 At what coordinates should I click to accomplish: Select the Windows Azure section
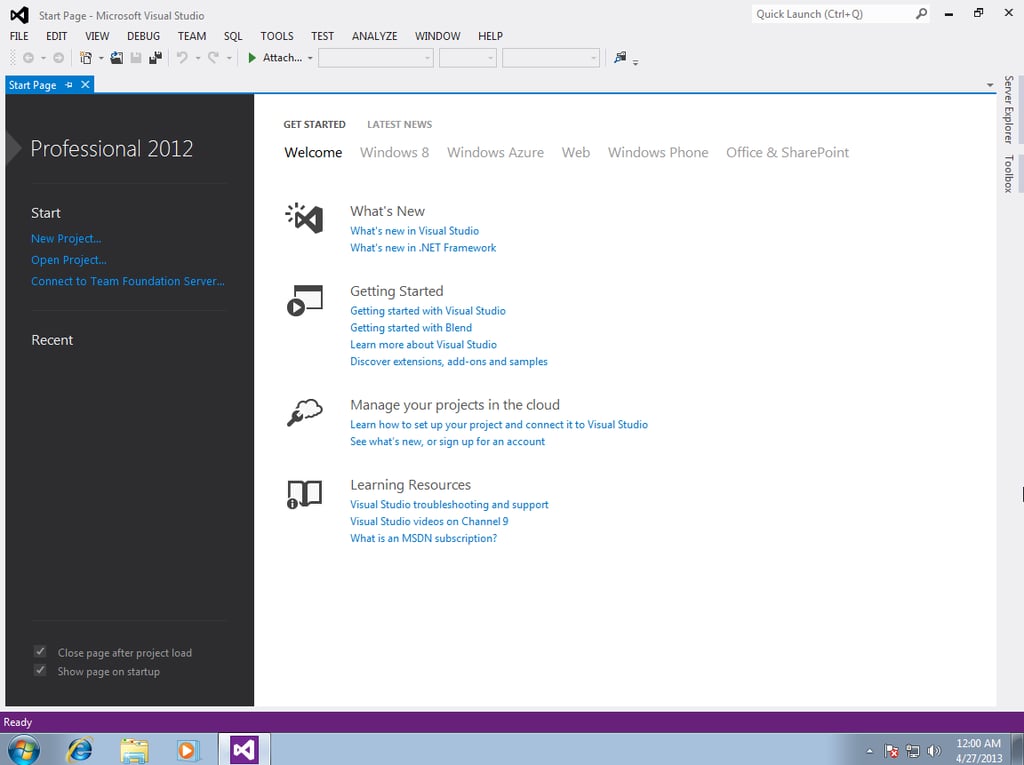point(495,152)
